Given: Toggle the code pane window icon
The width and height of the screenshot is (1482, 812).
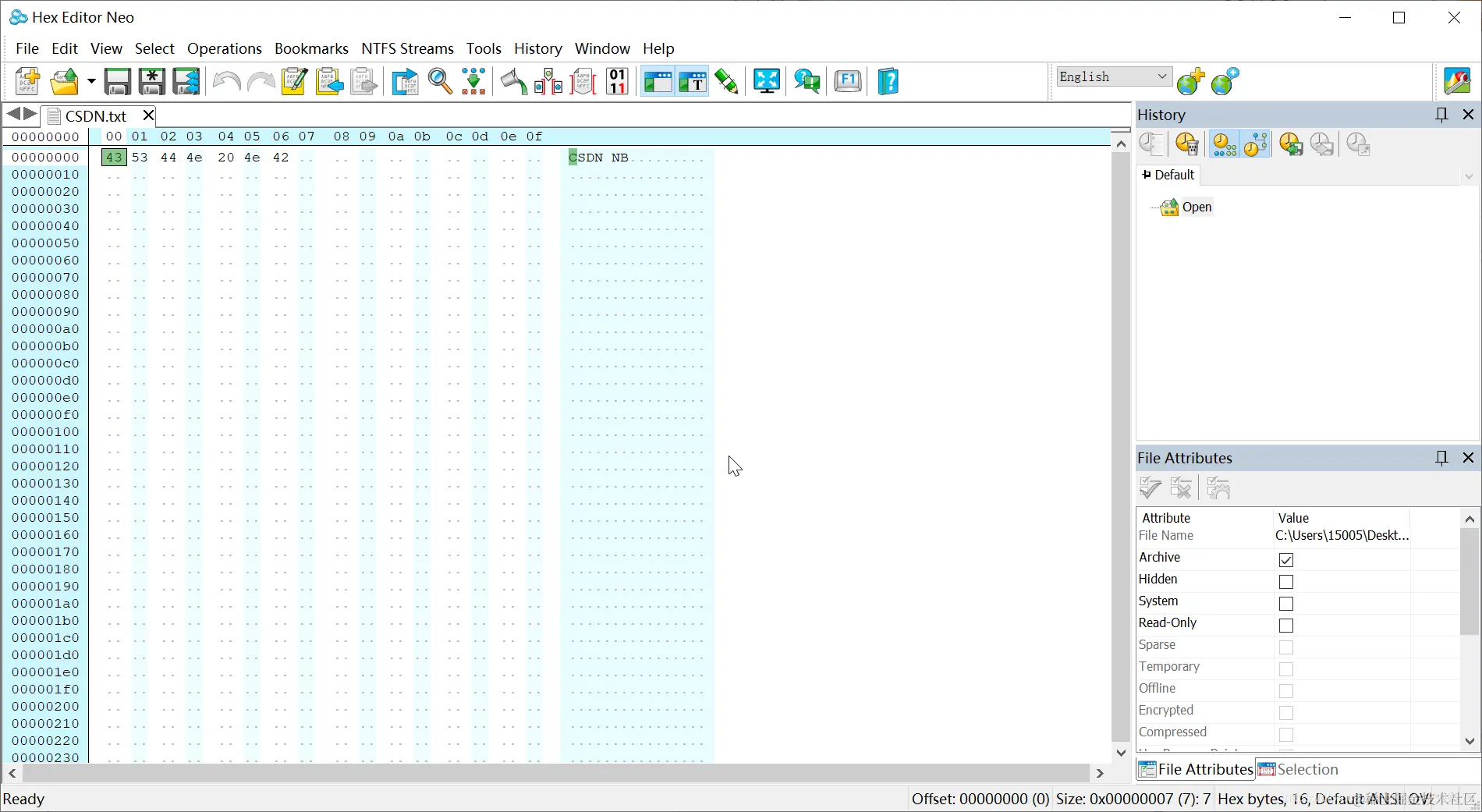Looking at the screenshot, I should [x=658, y=81].
